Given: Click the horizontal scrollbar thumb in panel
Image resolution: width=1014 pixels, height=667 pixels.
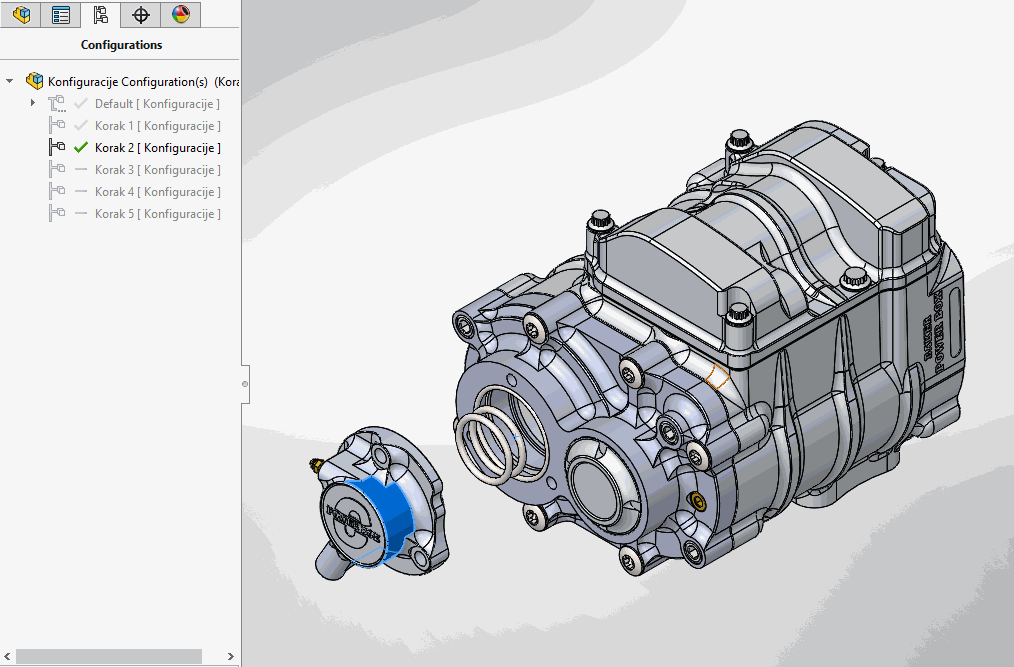Looking at the screenshot, I should click(108, 656).
